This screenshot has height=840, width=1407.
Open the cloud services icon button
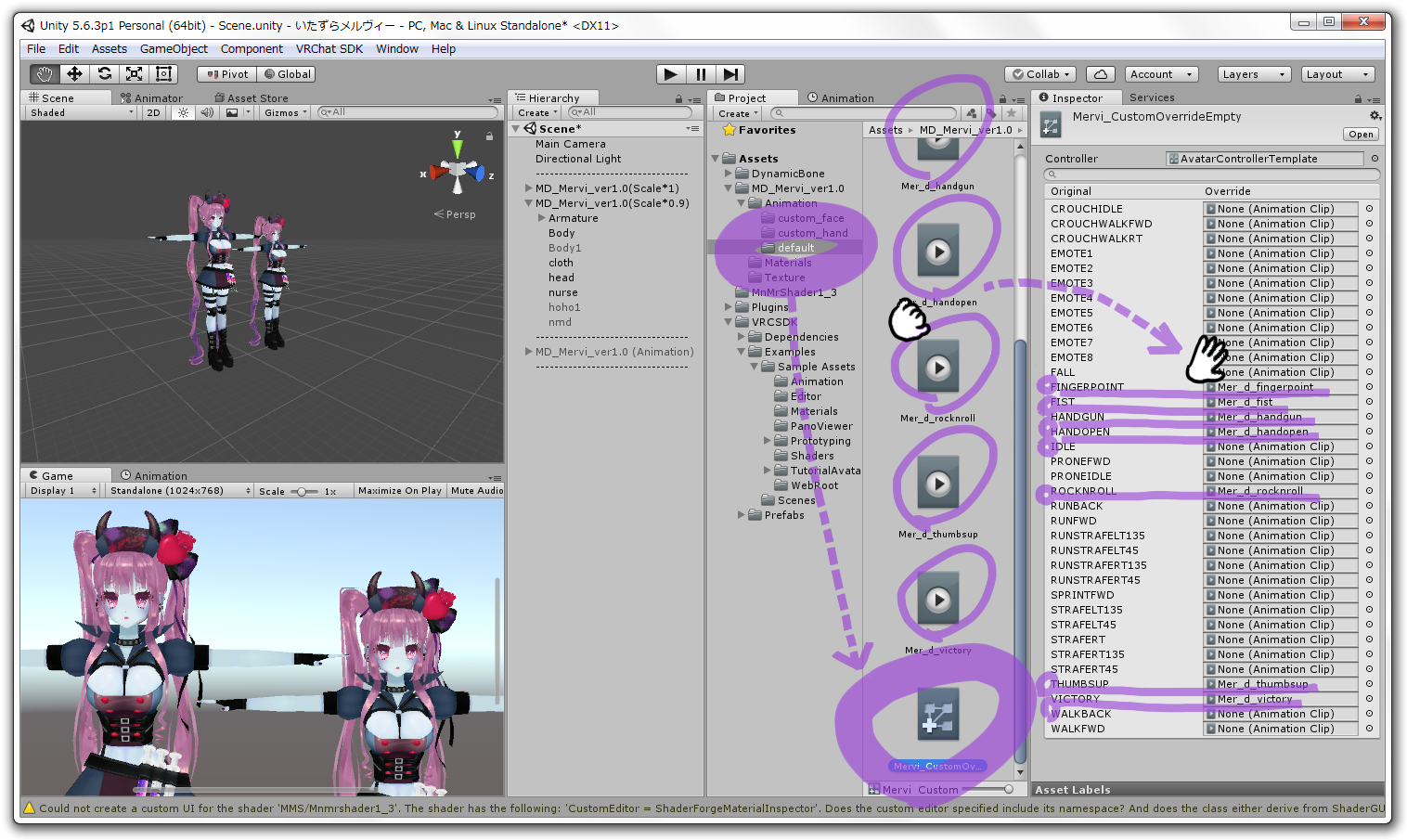click(x=1100, y=74)
